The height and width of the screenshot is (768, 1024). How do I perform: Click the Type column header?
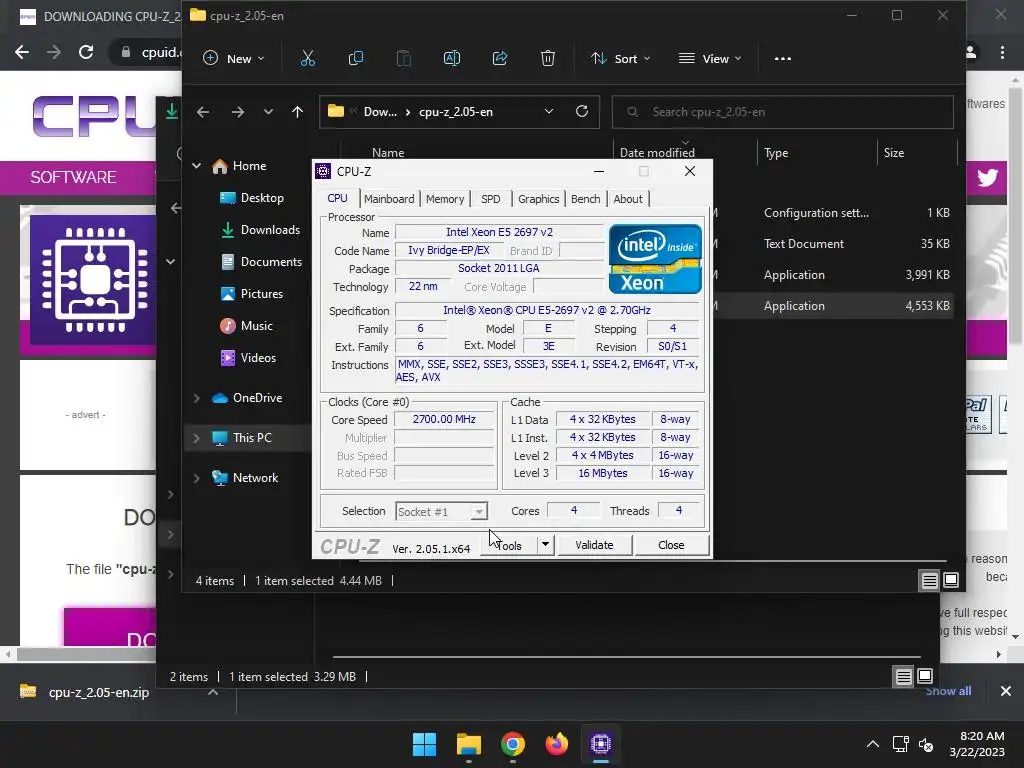click(776, 153)
